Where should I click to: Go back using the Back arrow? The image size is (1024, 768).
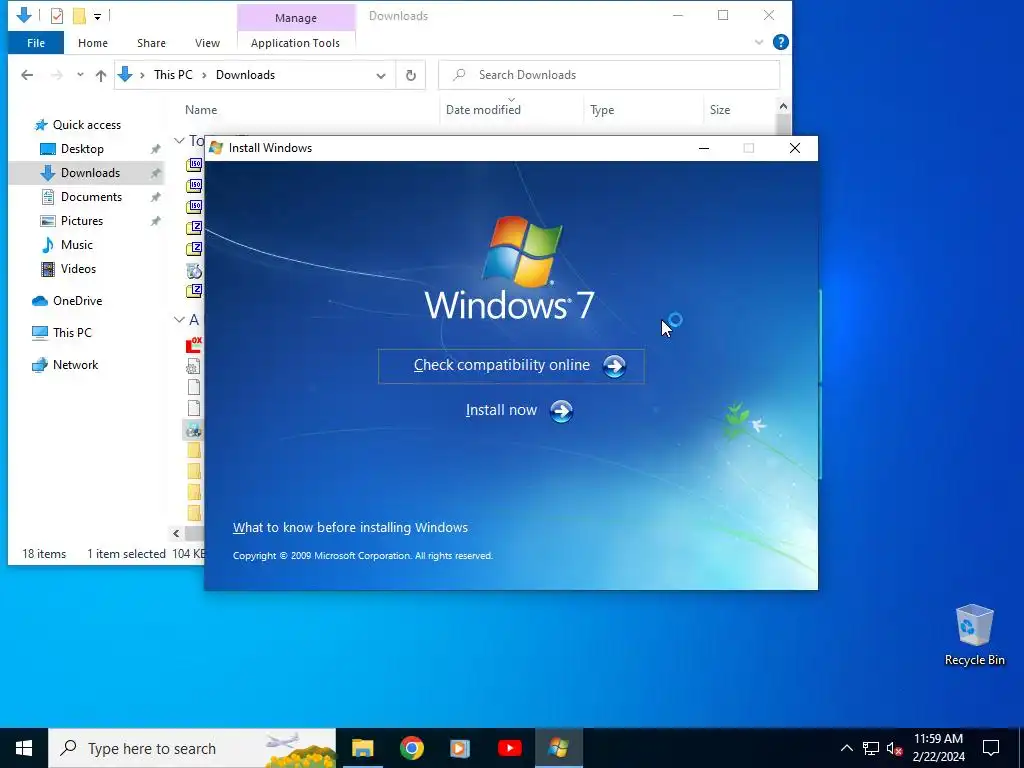(x=27, y=75)
